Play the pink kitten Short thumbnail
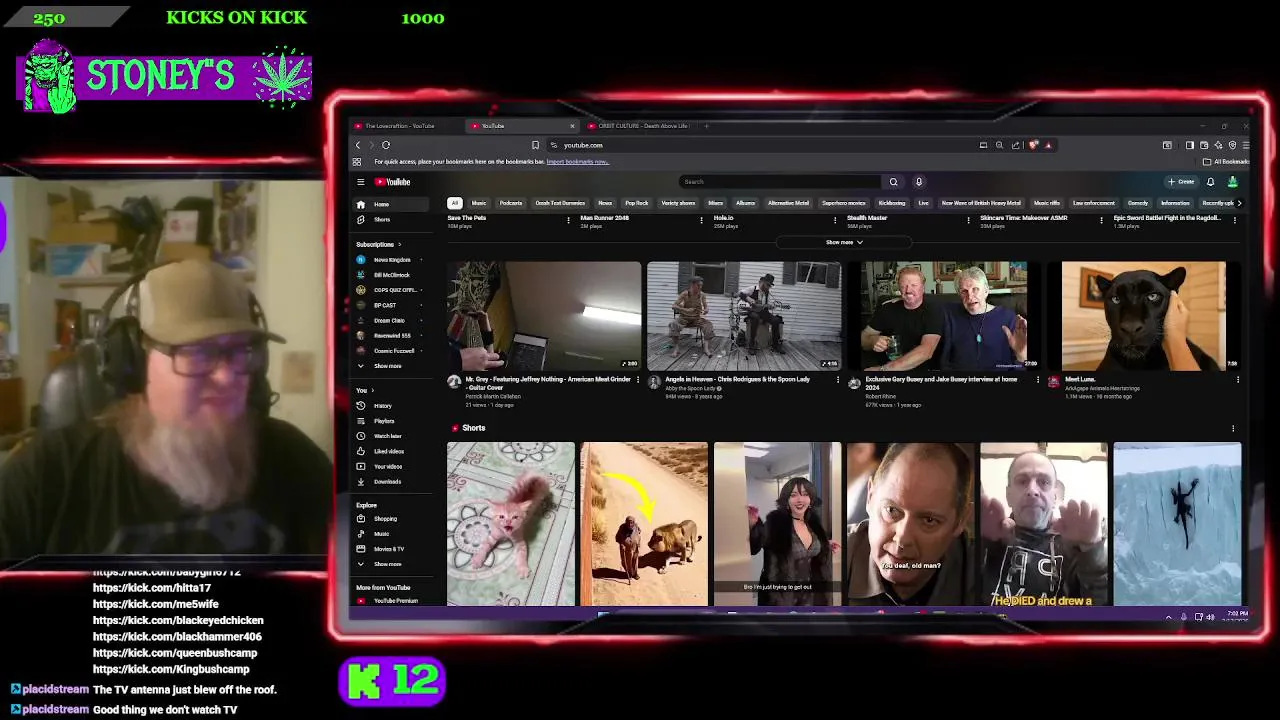The width and height of the screenshot is (1280, 720). (511, 524)
